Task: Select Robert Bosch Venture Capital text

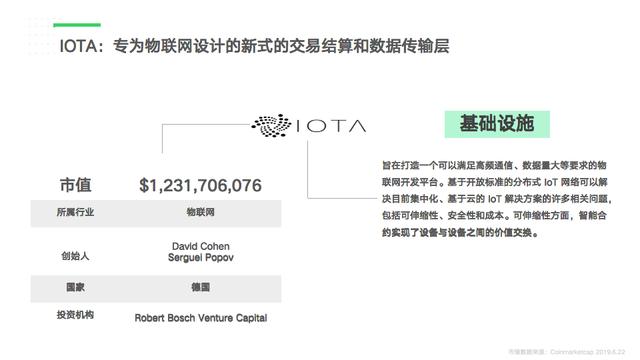Action: pyautogui.click(x=201, y=318)
